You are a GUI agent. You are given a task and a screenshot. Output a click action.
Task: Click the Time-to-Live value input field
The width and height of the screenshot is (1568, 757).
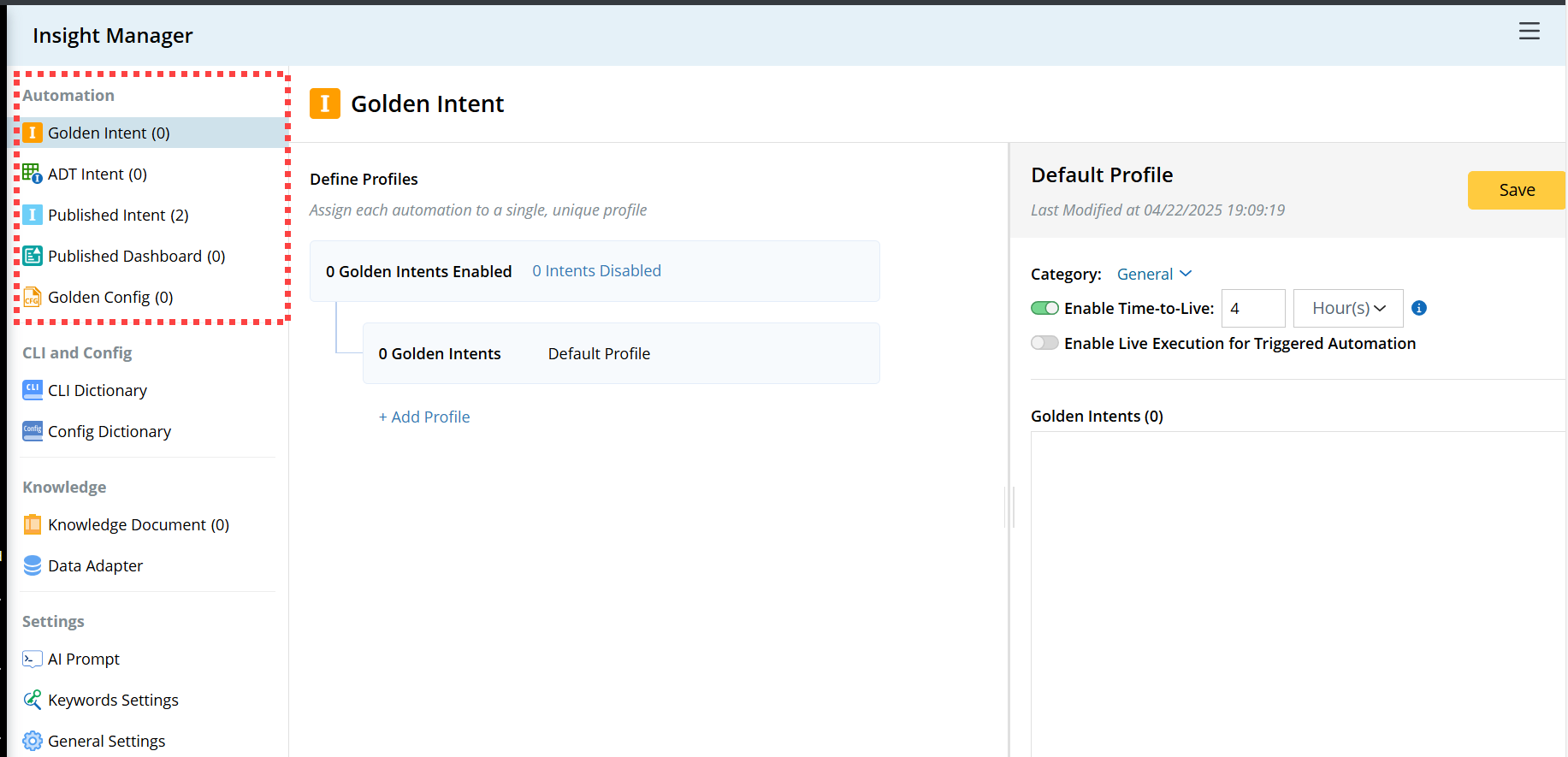[1252, 308]
